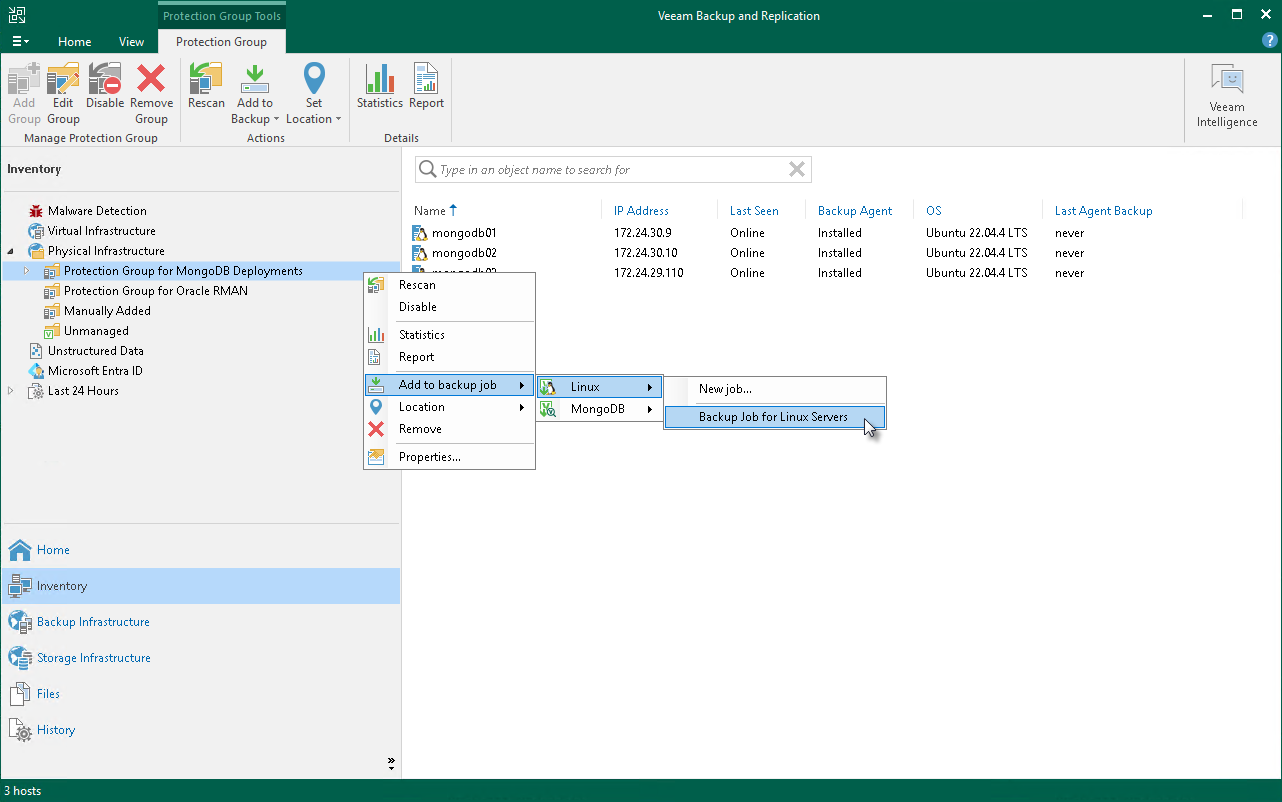Open the Veeam Intelligence assistant
1282x802 pixels.
tap(1226, 97)
